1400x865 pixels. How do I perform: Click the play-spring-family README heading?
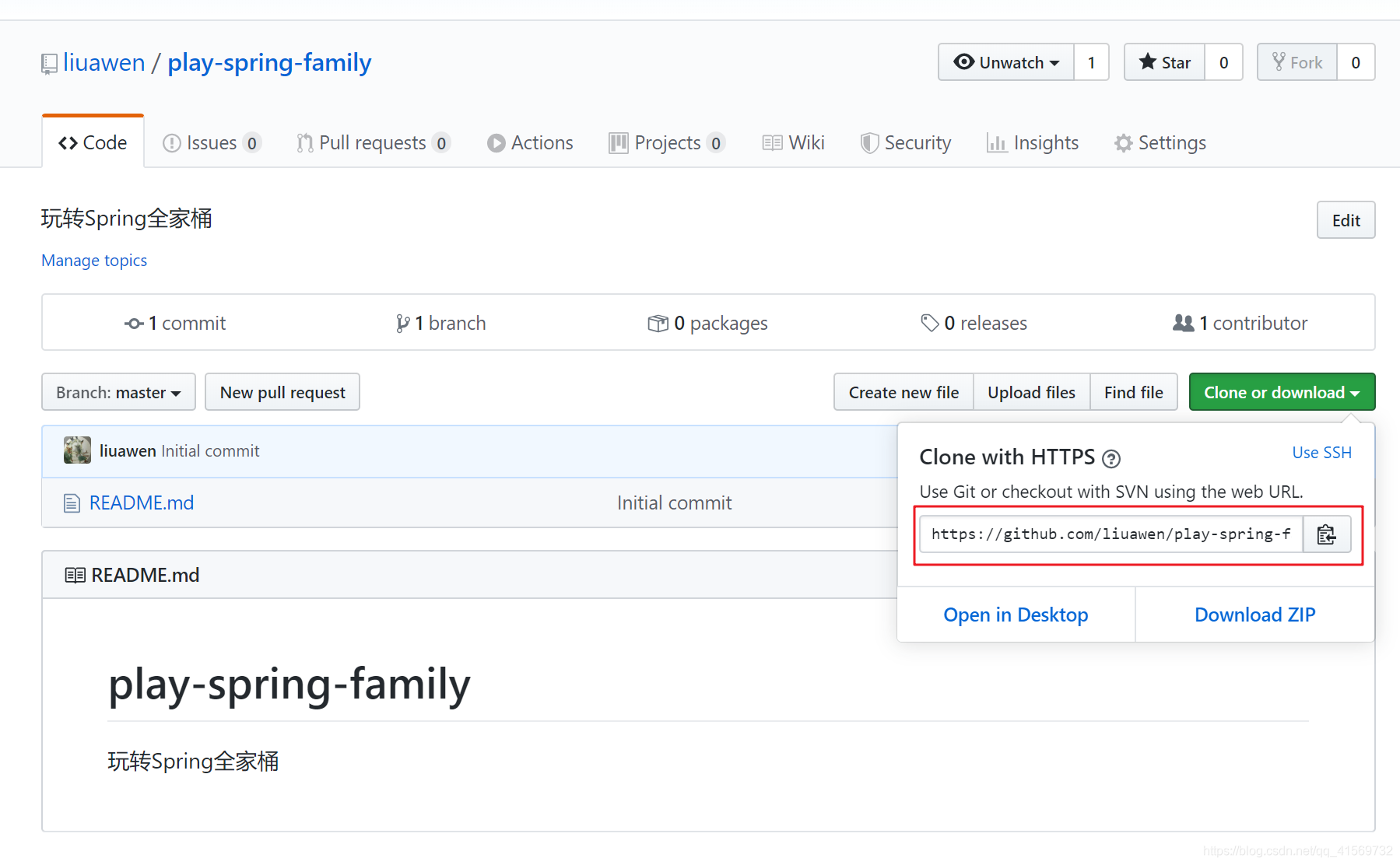(x=289, y=685)
